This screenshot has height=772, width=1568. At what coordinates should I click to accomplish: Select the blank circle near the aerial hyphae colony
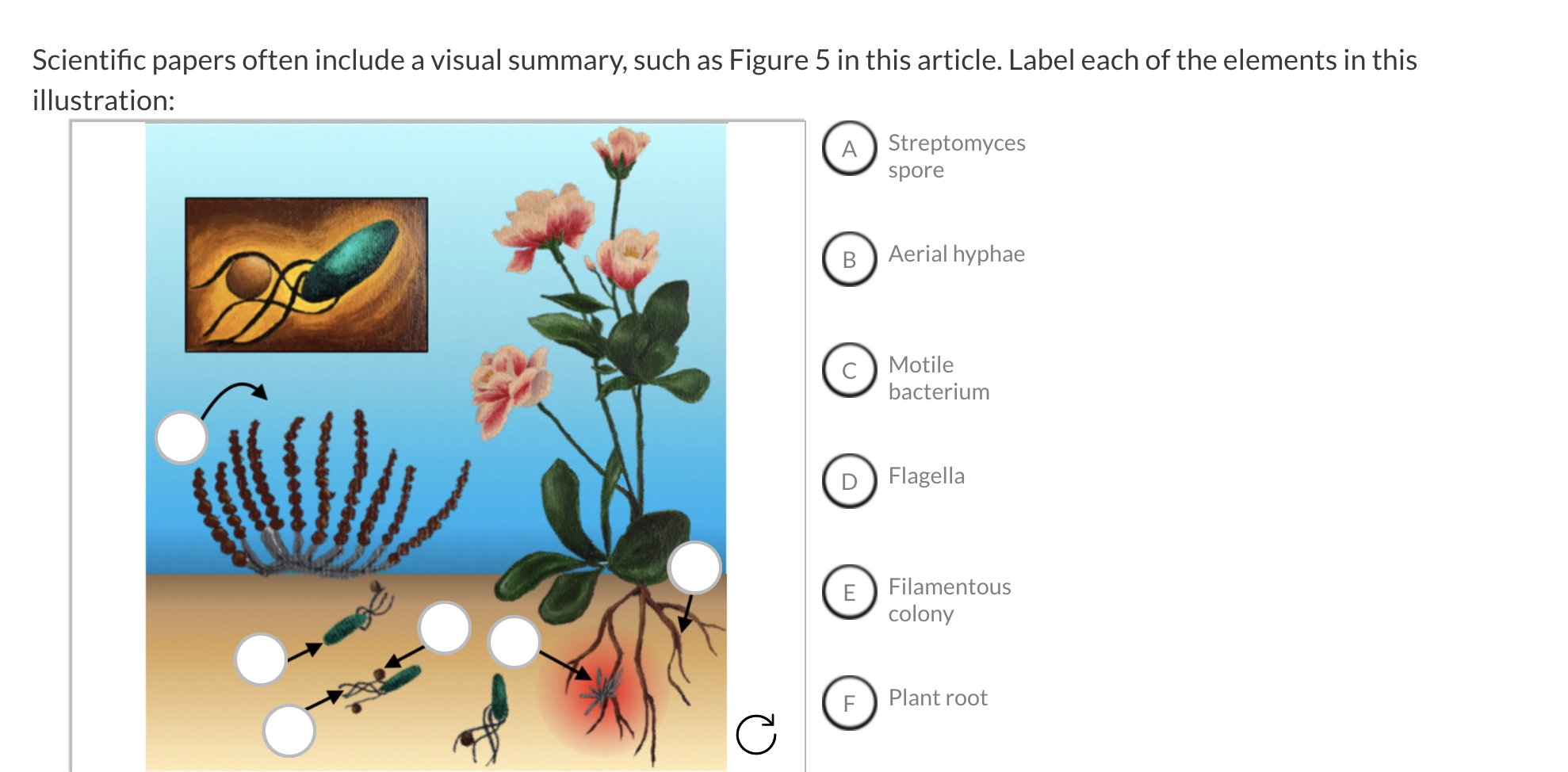click(x=181, y=438)
